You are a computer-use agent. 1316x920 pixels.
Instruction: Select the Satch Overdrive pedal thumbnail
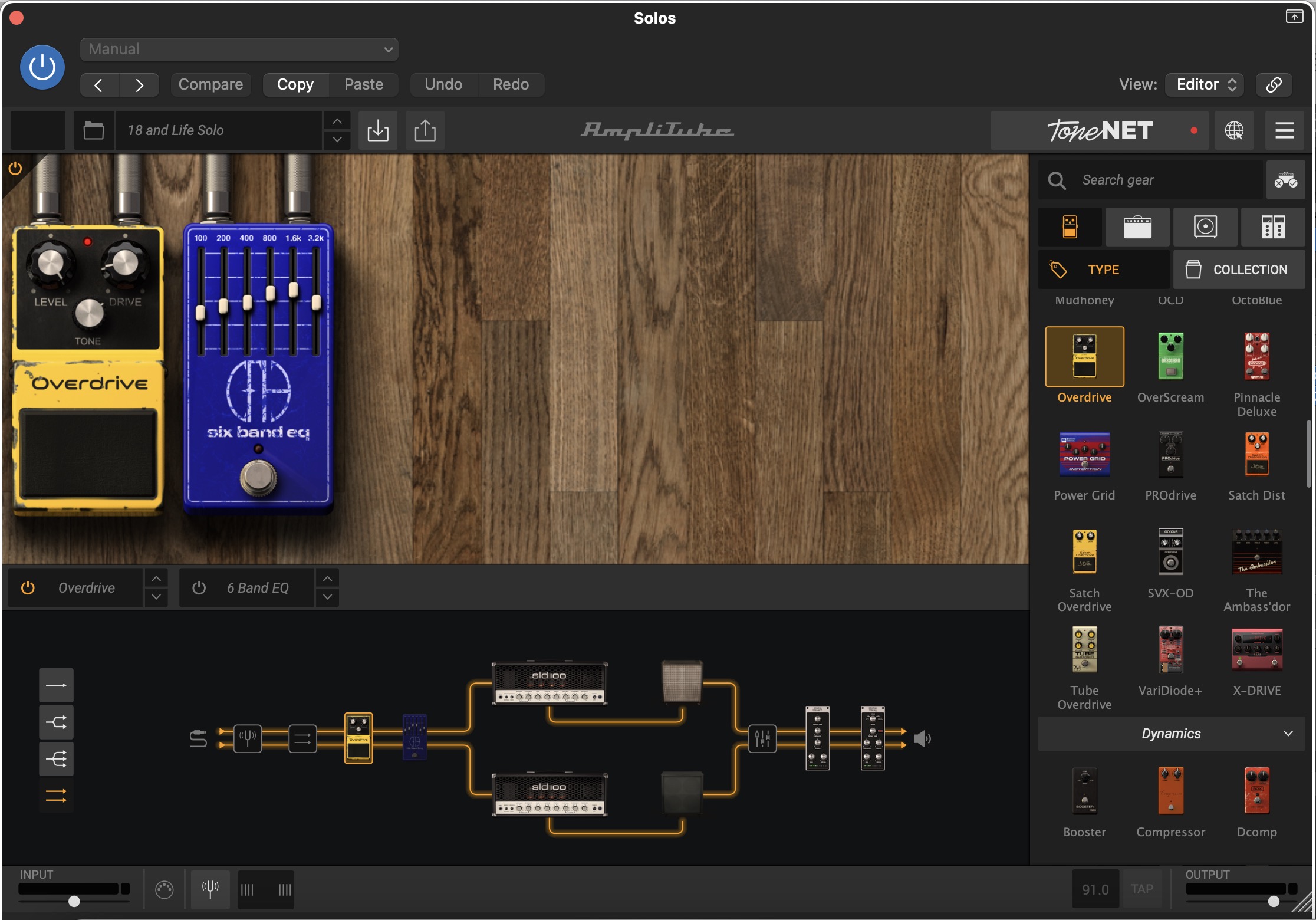coord(1084,551)
